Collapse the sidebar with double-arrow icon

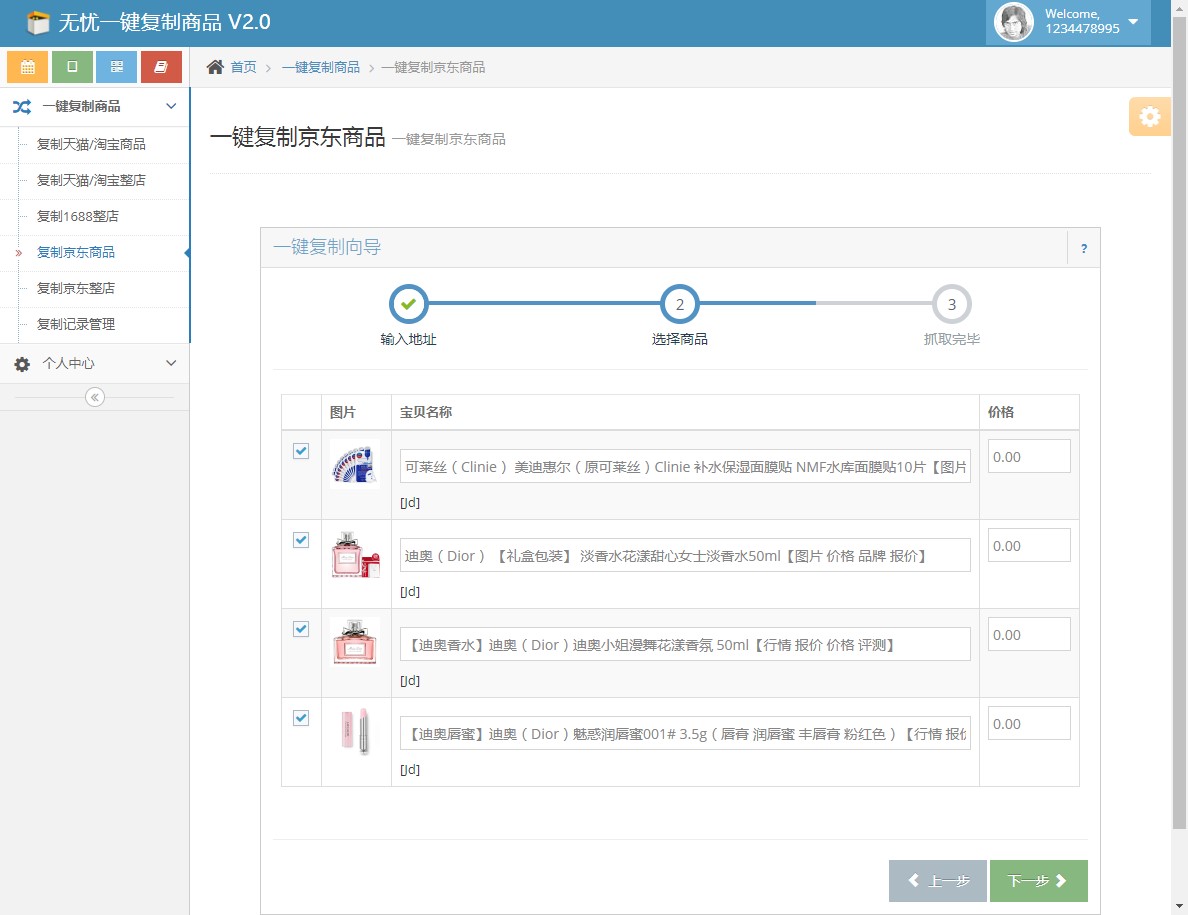click(x=95, y=397)
